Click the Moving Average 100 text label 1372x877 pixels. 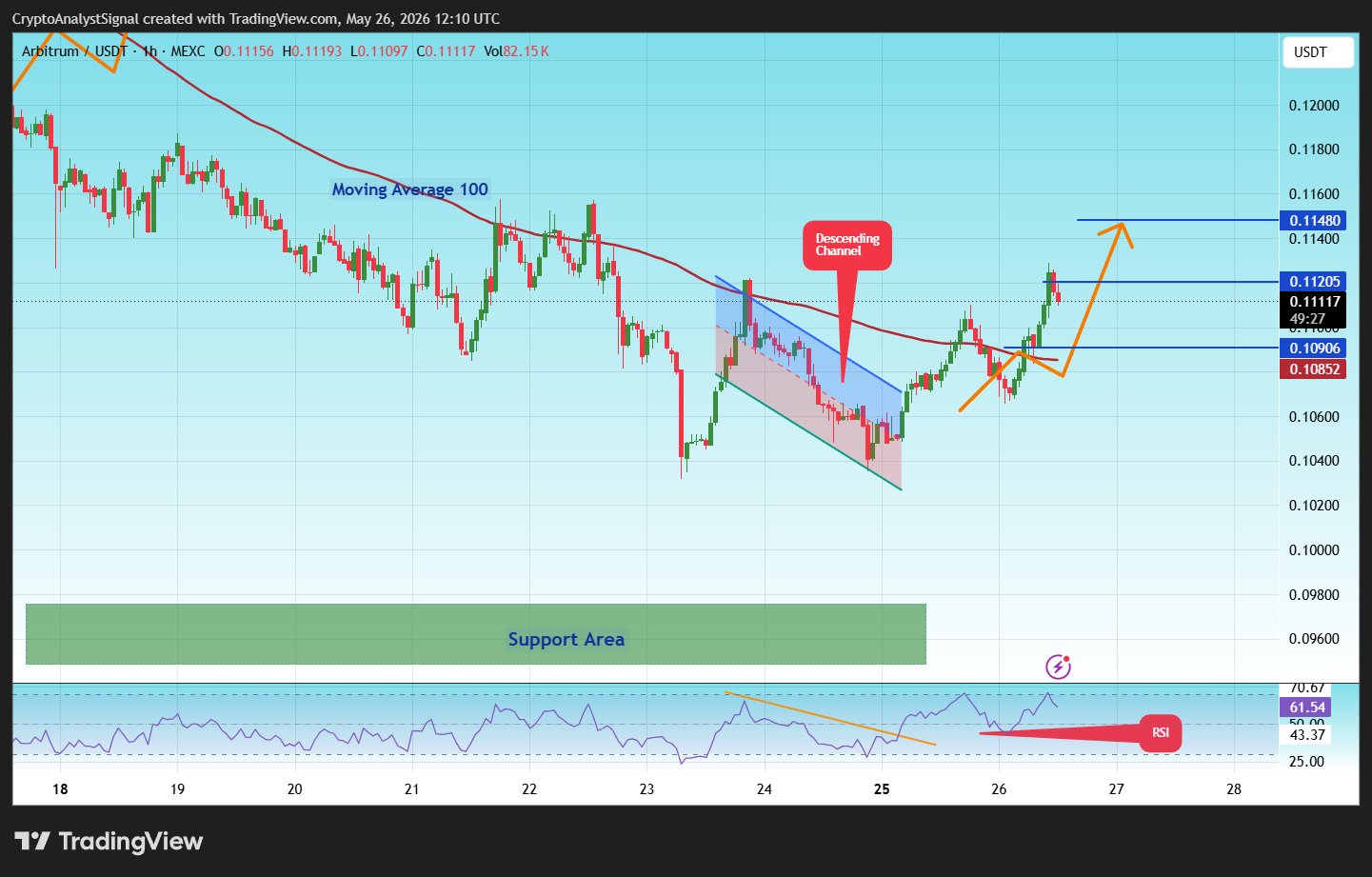(x=409, y=189)
